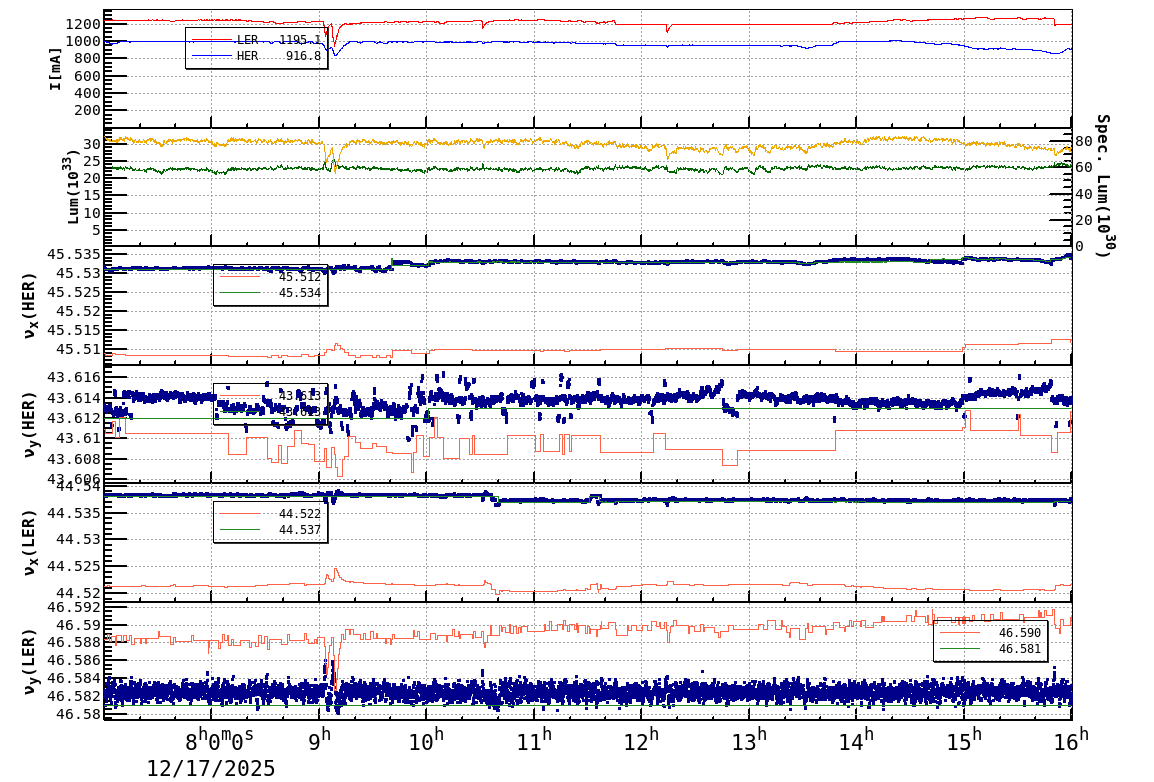Click the 1000 tick on current axis
The image size is (1154, 782).
click(82, 42)
